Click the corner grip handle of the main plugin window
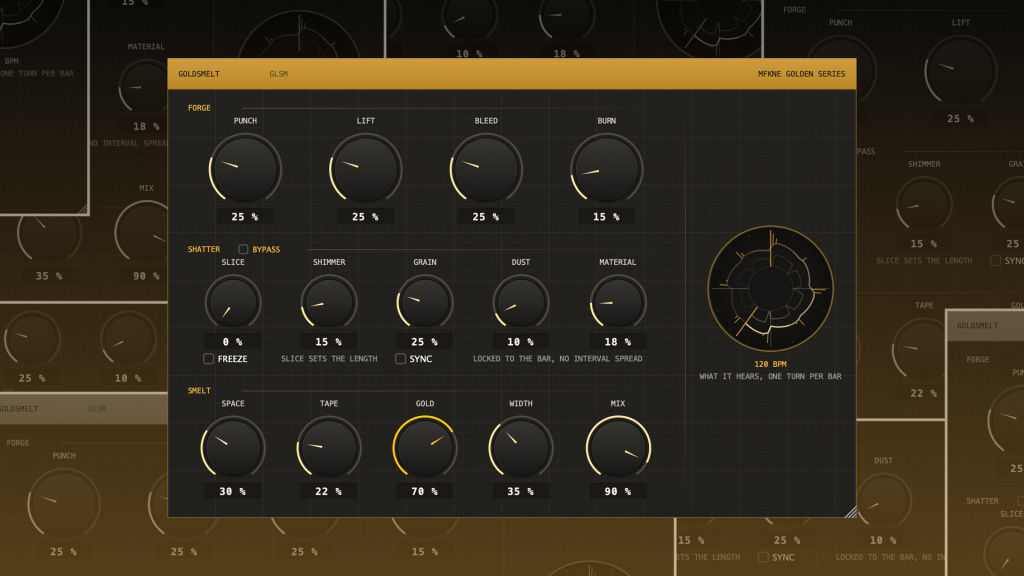 pyautogui.click(x=850, y=511)
